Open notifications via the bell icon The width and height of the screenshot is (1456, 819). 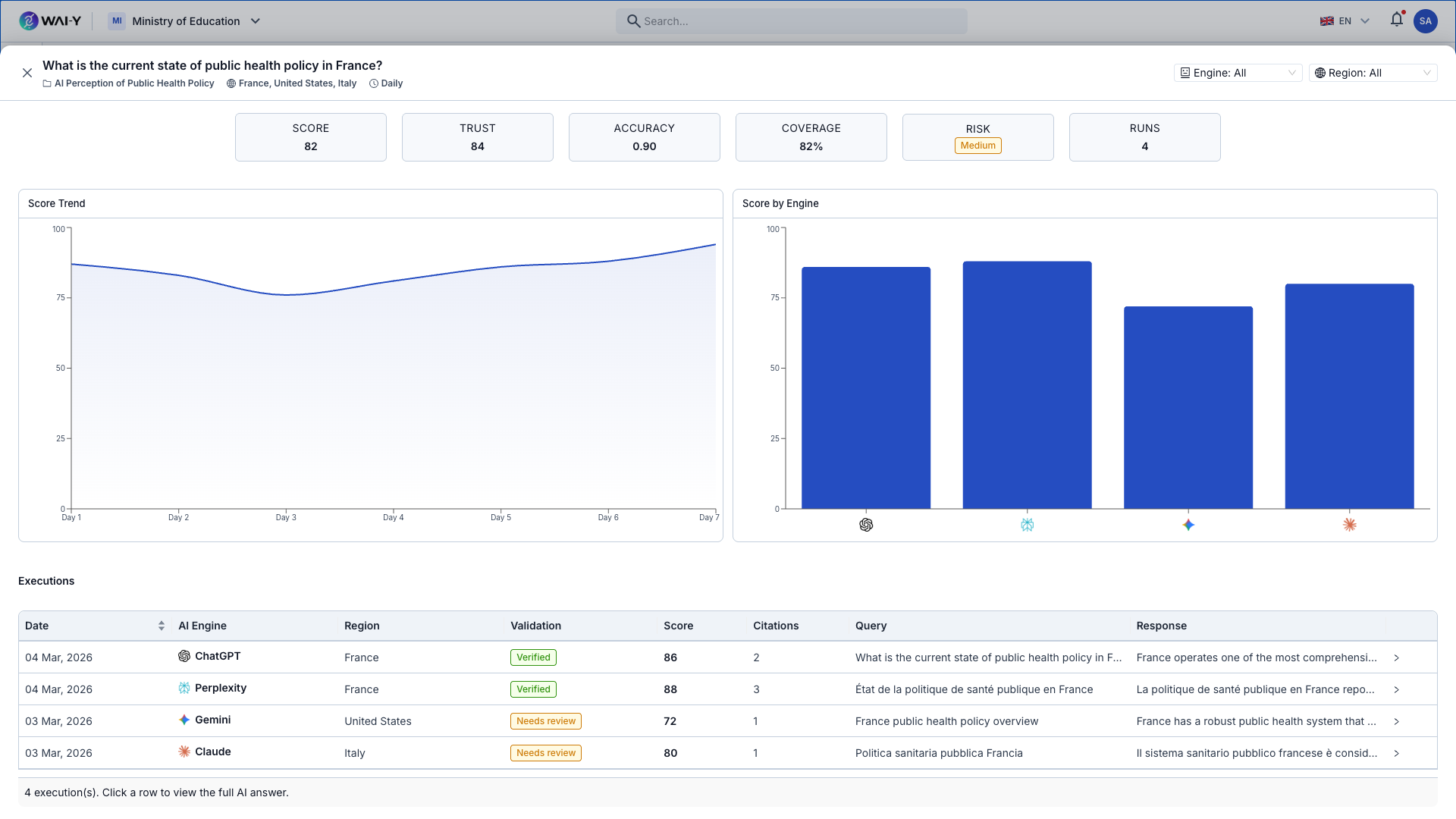tap(1396, 20)
